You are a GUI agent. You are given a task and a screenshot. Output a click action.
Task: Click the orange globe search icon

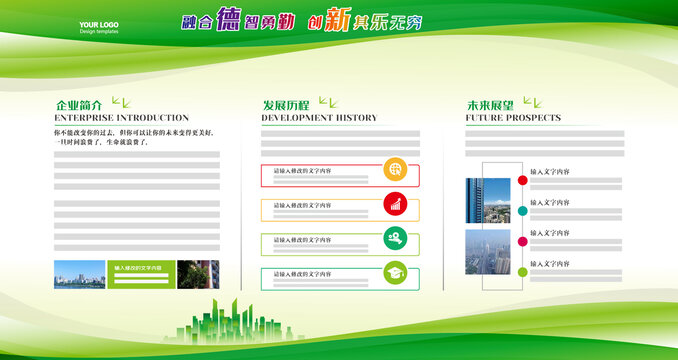[x=395, y=169]
